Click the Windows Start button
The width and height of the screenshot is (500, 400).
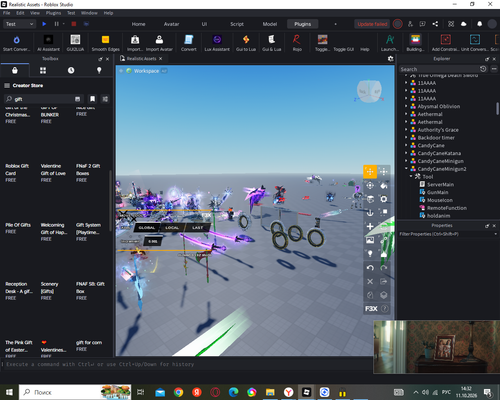pyautogui.click(x=9, y=392)
